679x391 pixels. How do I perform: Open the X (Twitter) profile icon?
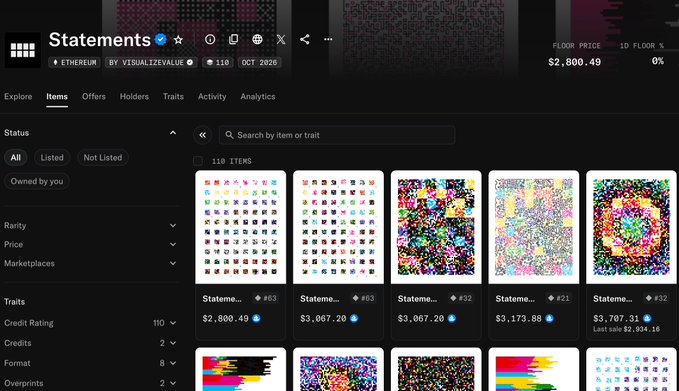tap(281, 39)
